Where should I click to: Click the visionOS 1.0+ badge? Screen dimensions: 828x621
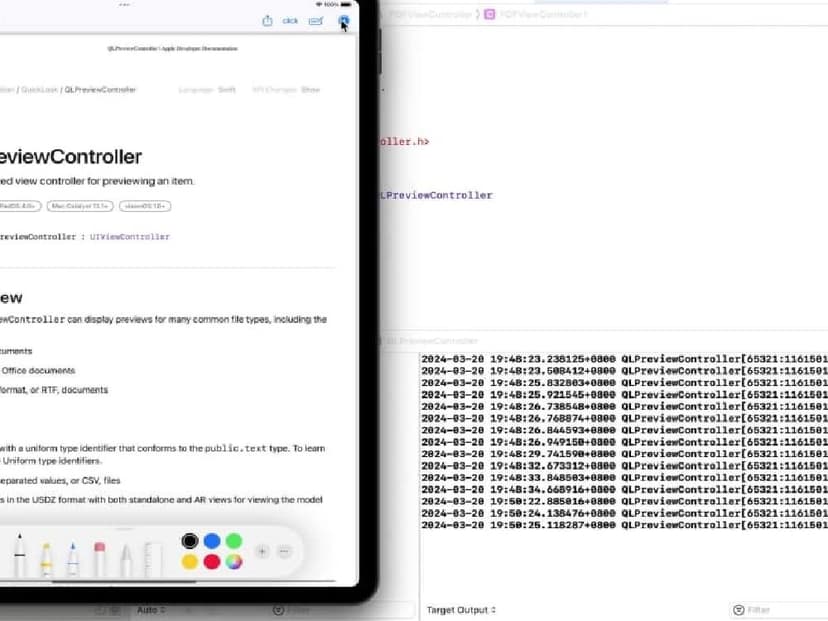pyautogui.click(x=145, y=206)
